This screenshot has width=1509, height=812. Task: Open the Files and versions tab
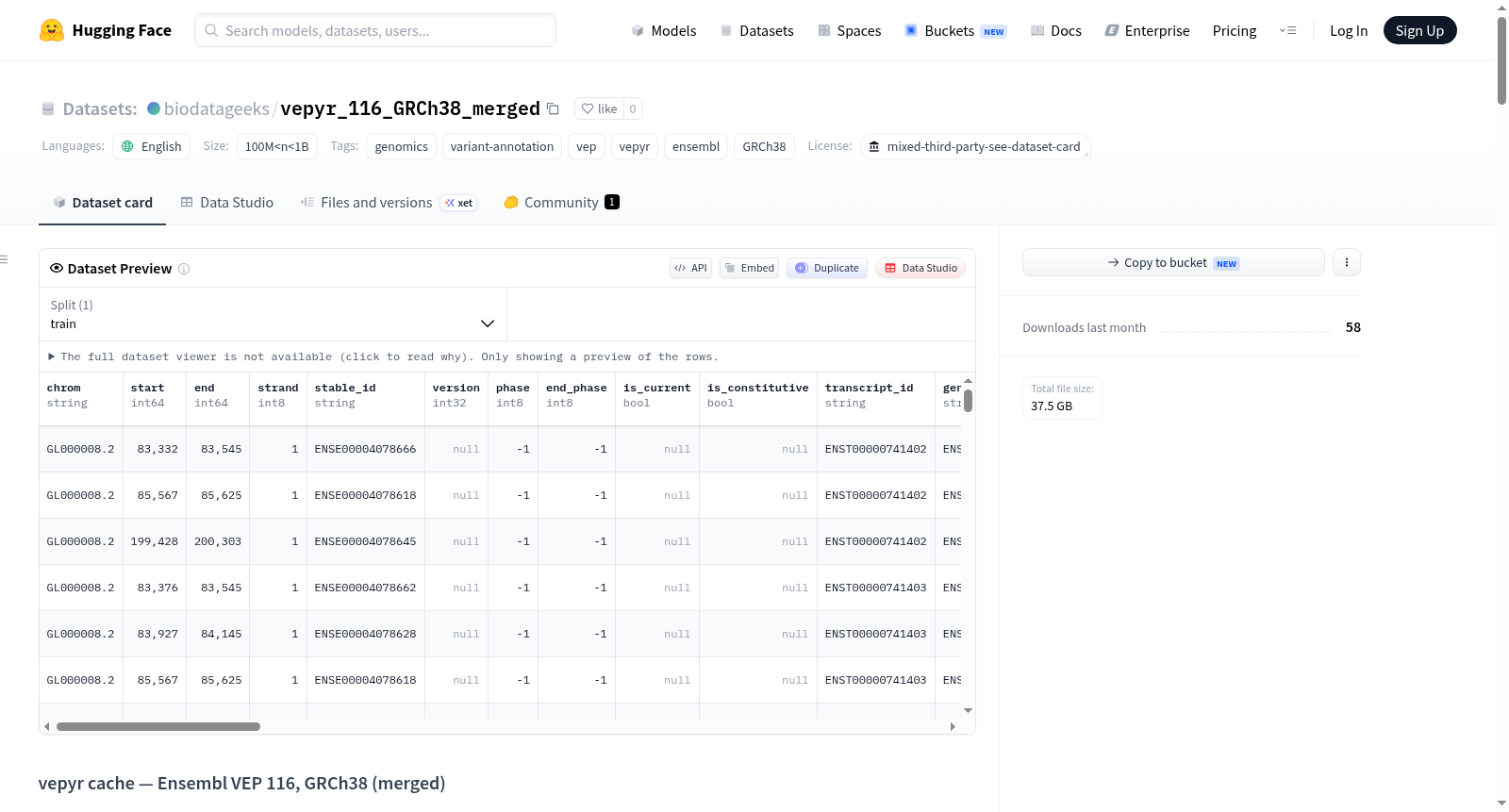click(x=389, y=202)
